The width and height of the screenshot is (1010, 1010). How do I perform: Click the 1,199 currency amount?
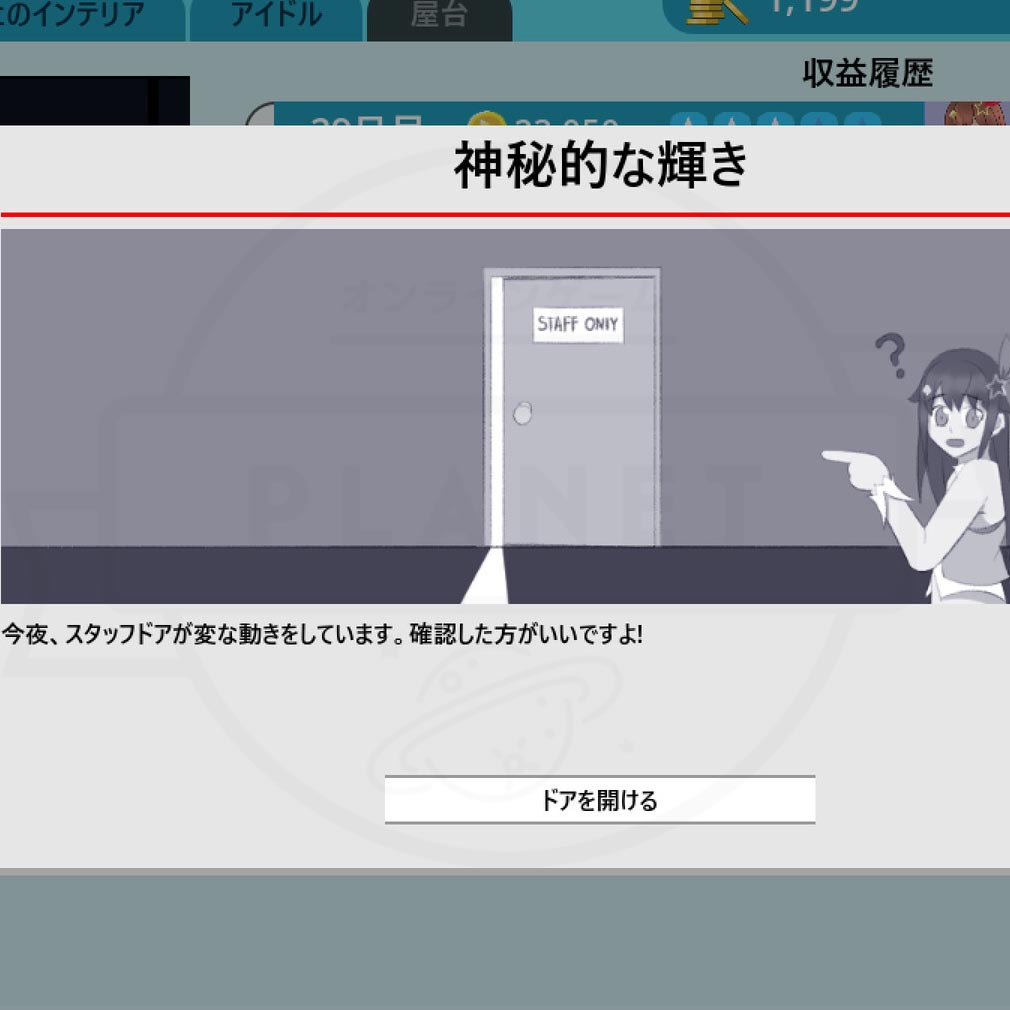tap(812, 8)
